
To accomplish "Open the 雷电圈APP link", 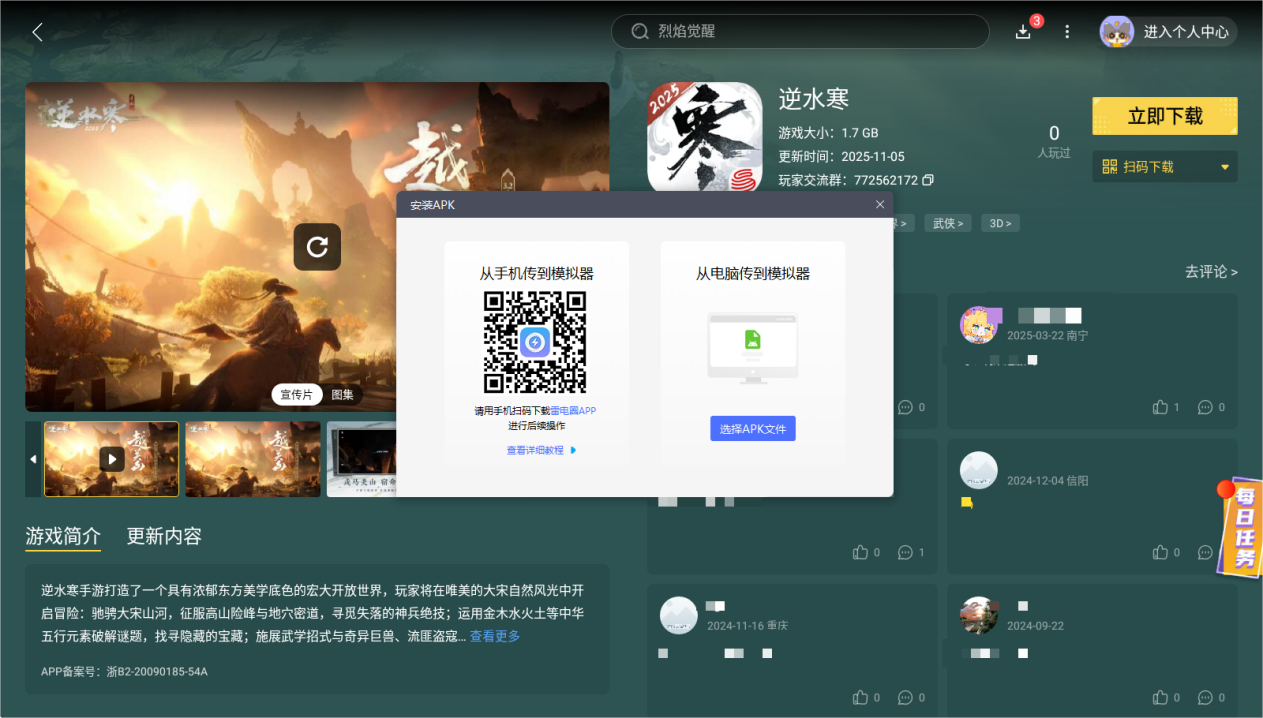I will point(573,411).
